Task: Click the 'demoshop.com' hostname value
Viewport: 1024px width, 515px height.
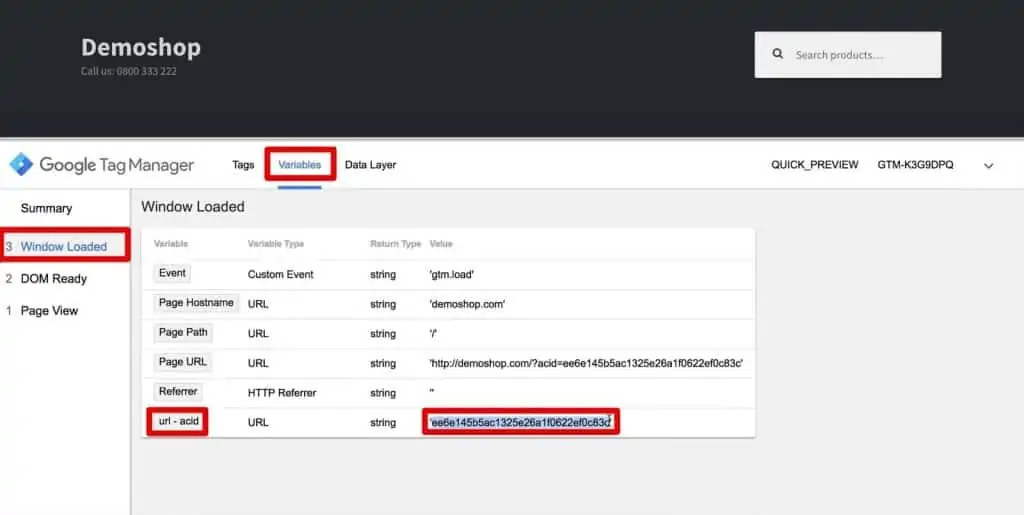Action: click(467, 304)
